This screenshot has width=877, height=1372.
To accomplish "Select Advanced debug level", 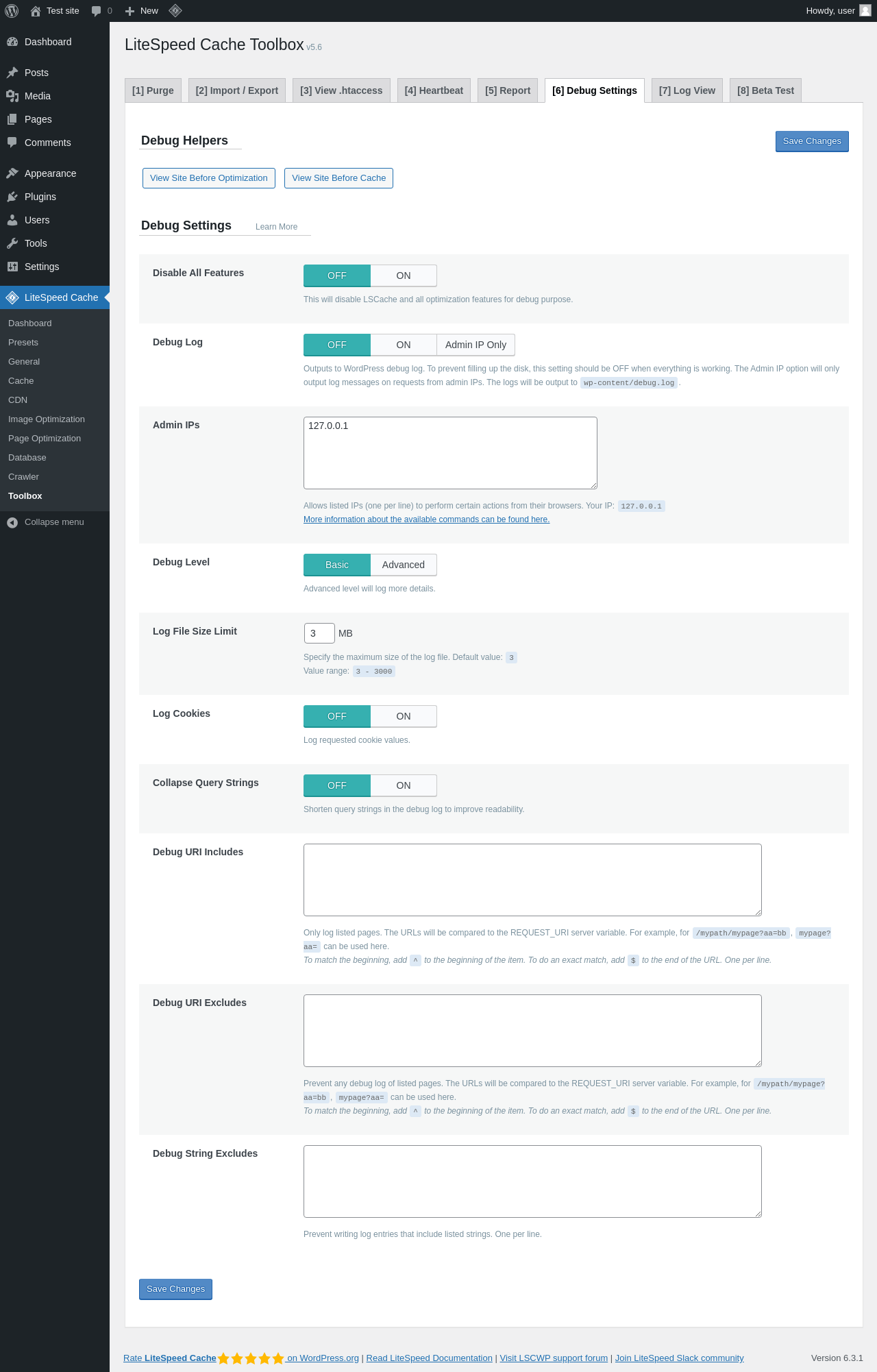I will (404, 565).
